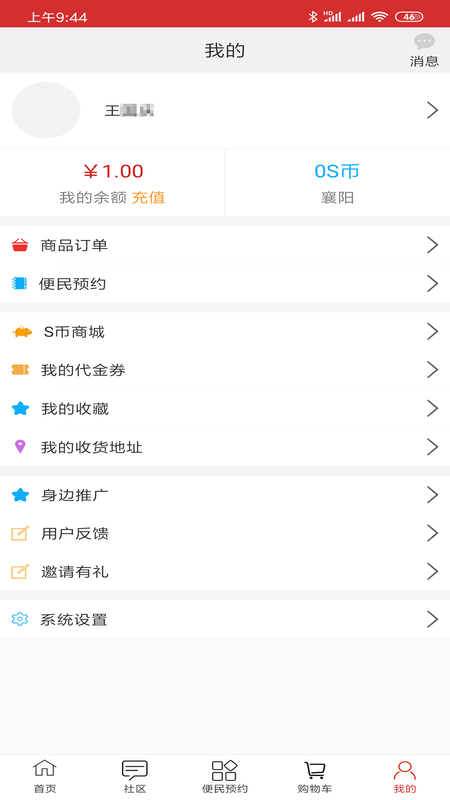Tap the orange piggy bank S币商城 icon
The width and height of the screenshot is (450, 800).
click(22, 332)
